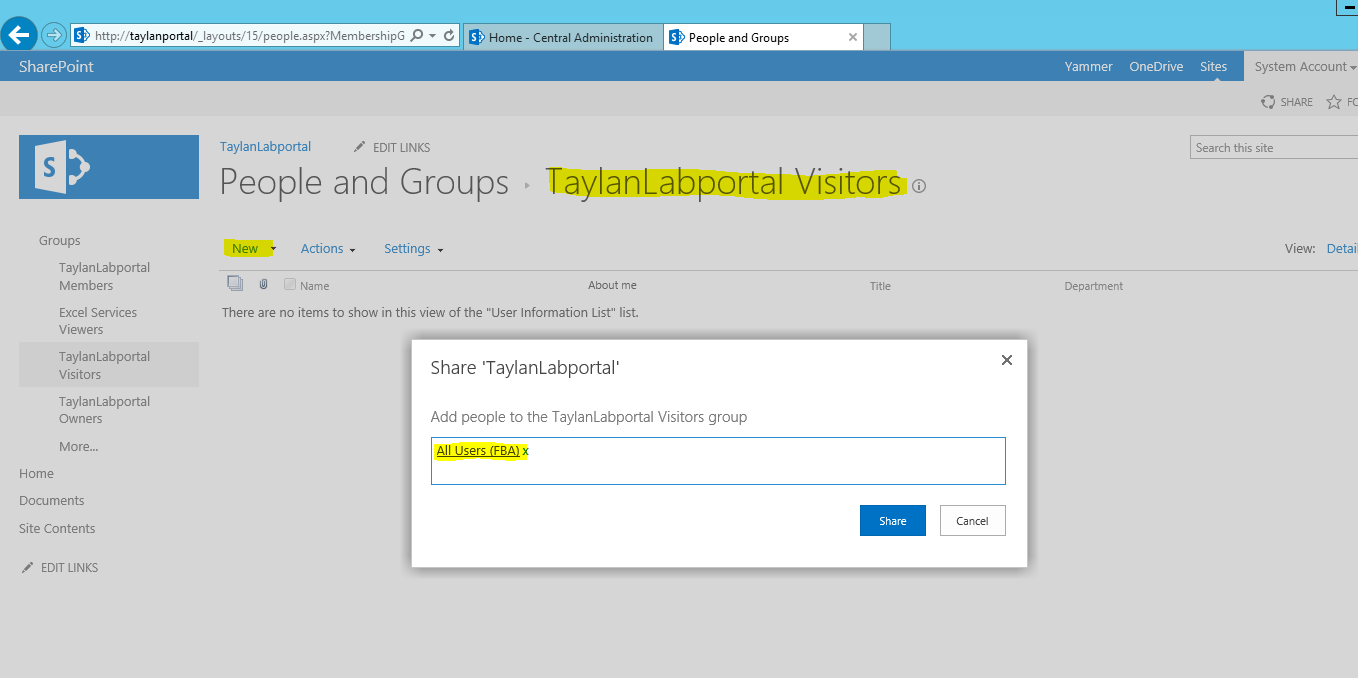Switch to Home - Central Administration tab
This screenshot has width=1358, height=678.
[x=563, y=37]
